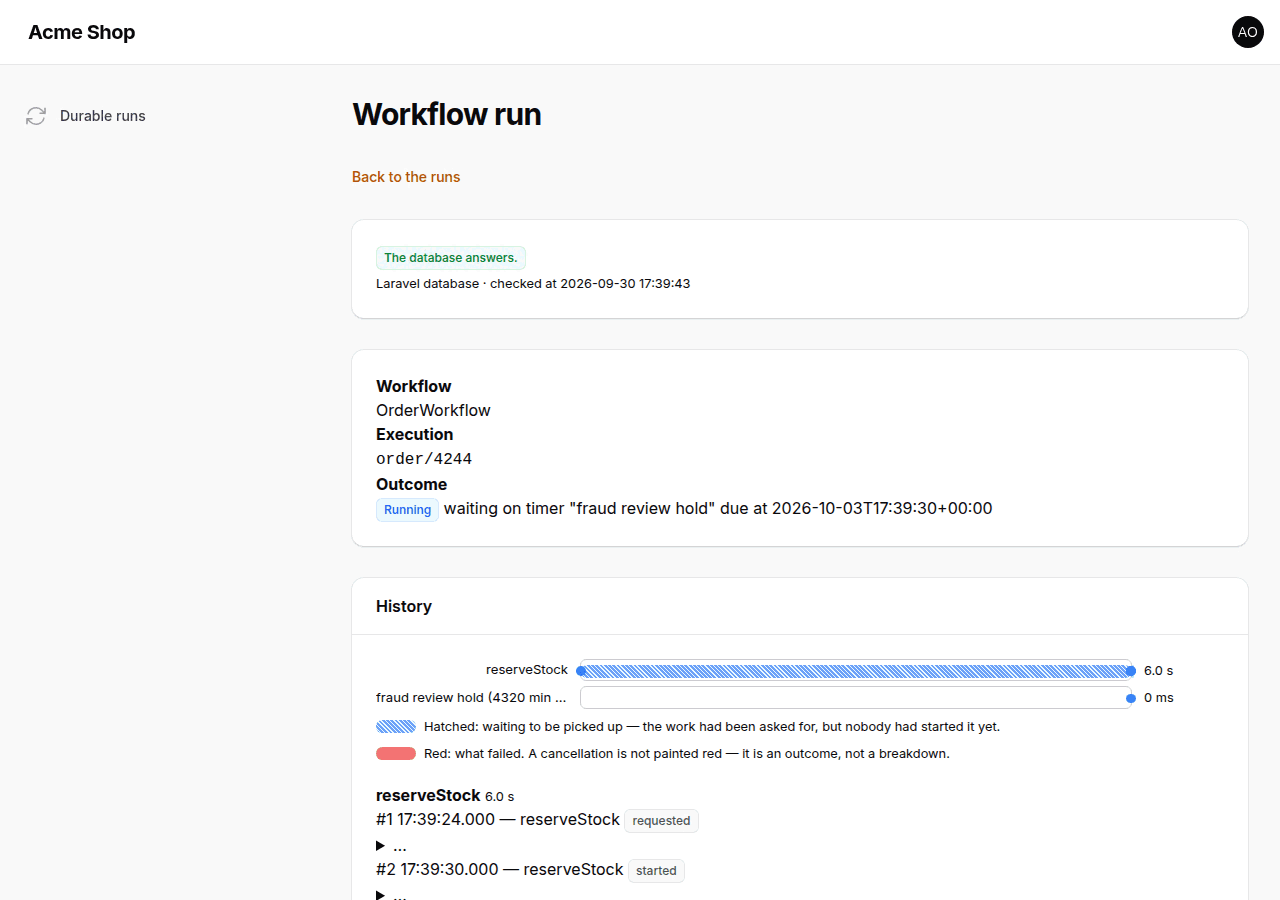
Task: Click the 'Laravel database · checked at' line
Action: [x=533, y=284]
